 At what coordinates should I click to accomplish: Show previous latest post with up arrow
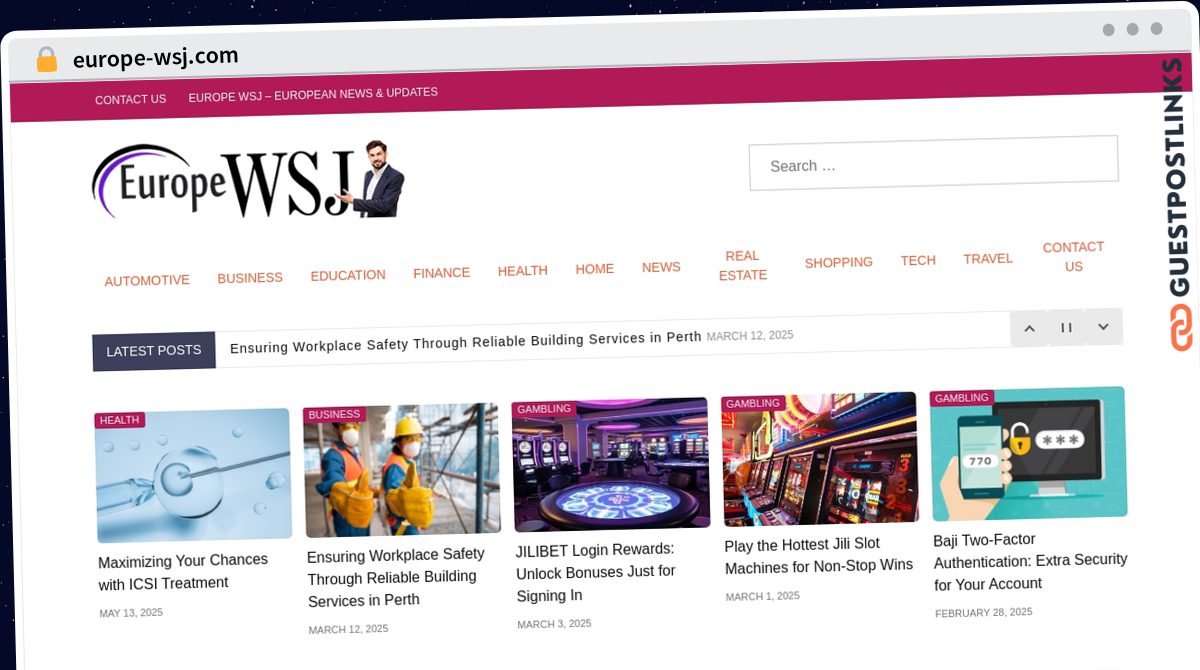[x=1029, y=328]
